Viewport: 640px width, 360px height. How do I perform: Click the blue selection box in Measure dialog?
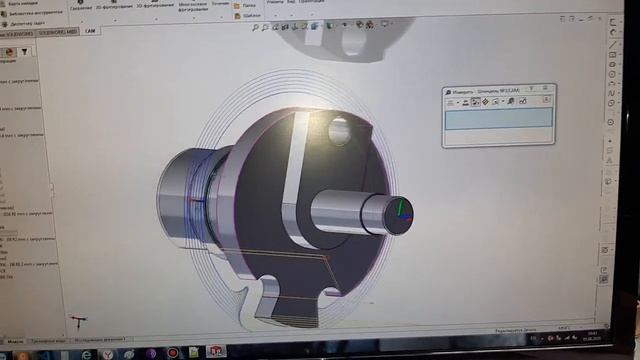498,118
